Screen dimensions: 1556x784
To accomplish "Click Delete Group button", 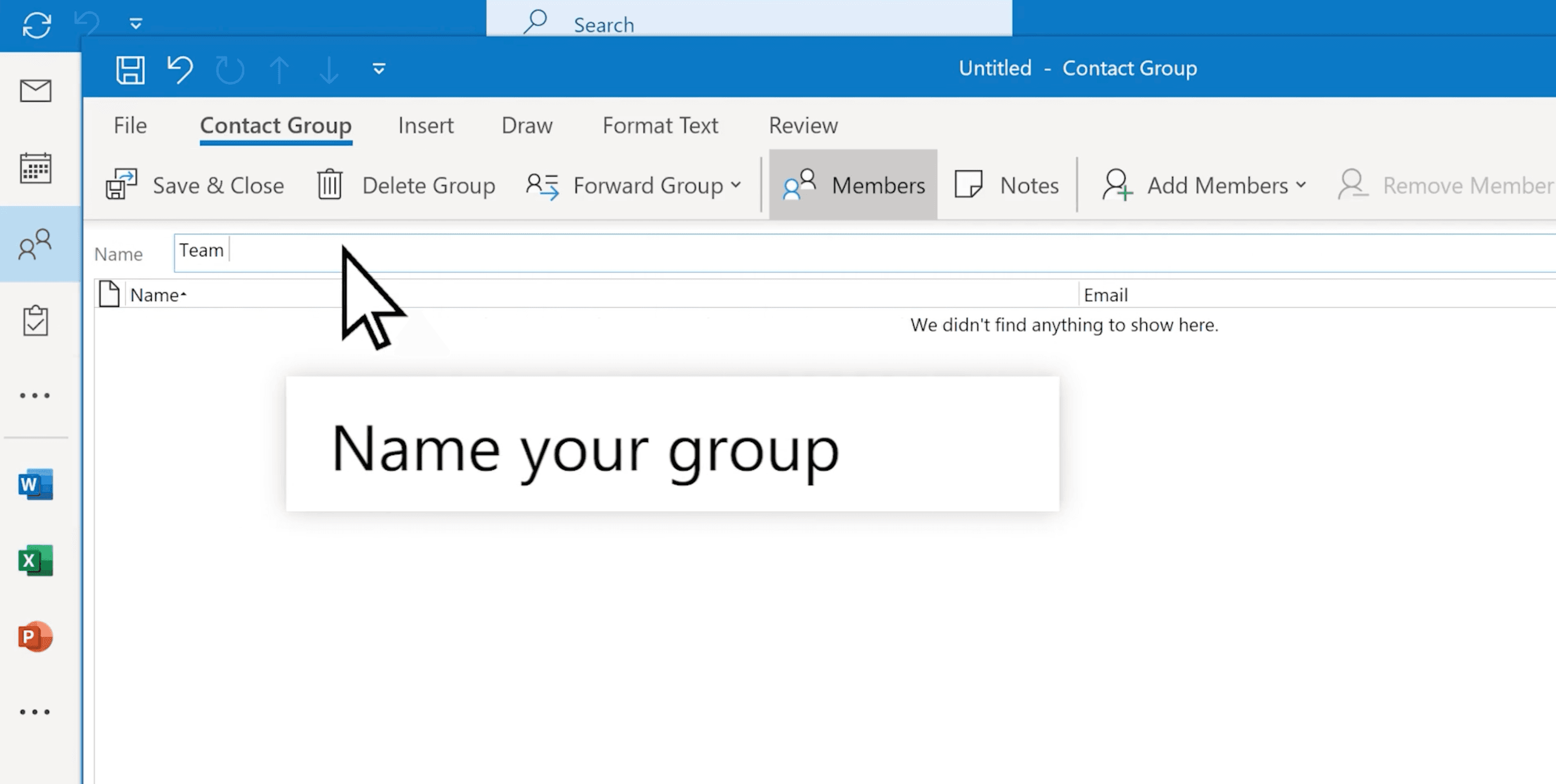I will coord(405,185).
